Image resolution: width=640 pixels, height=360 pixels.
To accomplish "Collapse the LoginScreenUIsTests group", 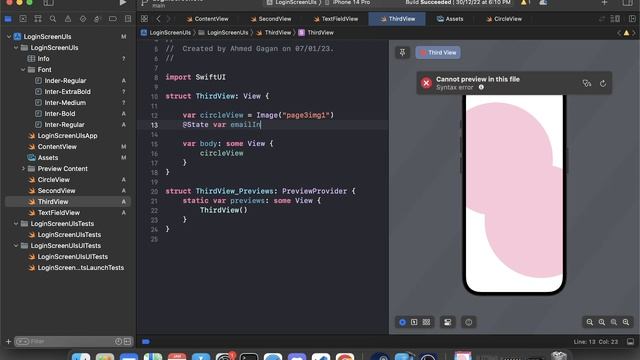I will 16,224.
